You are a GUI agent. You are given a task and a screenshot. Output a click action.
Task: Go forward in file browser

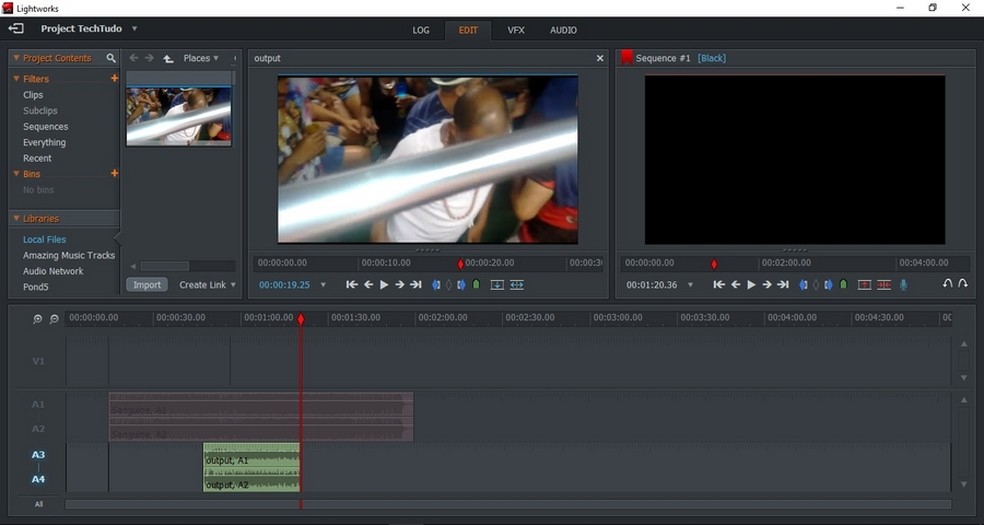[x=149, y=58]
